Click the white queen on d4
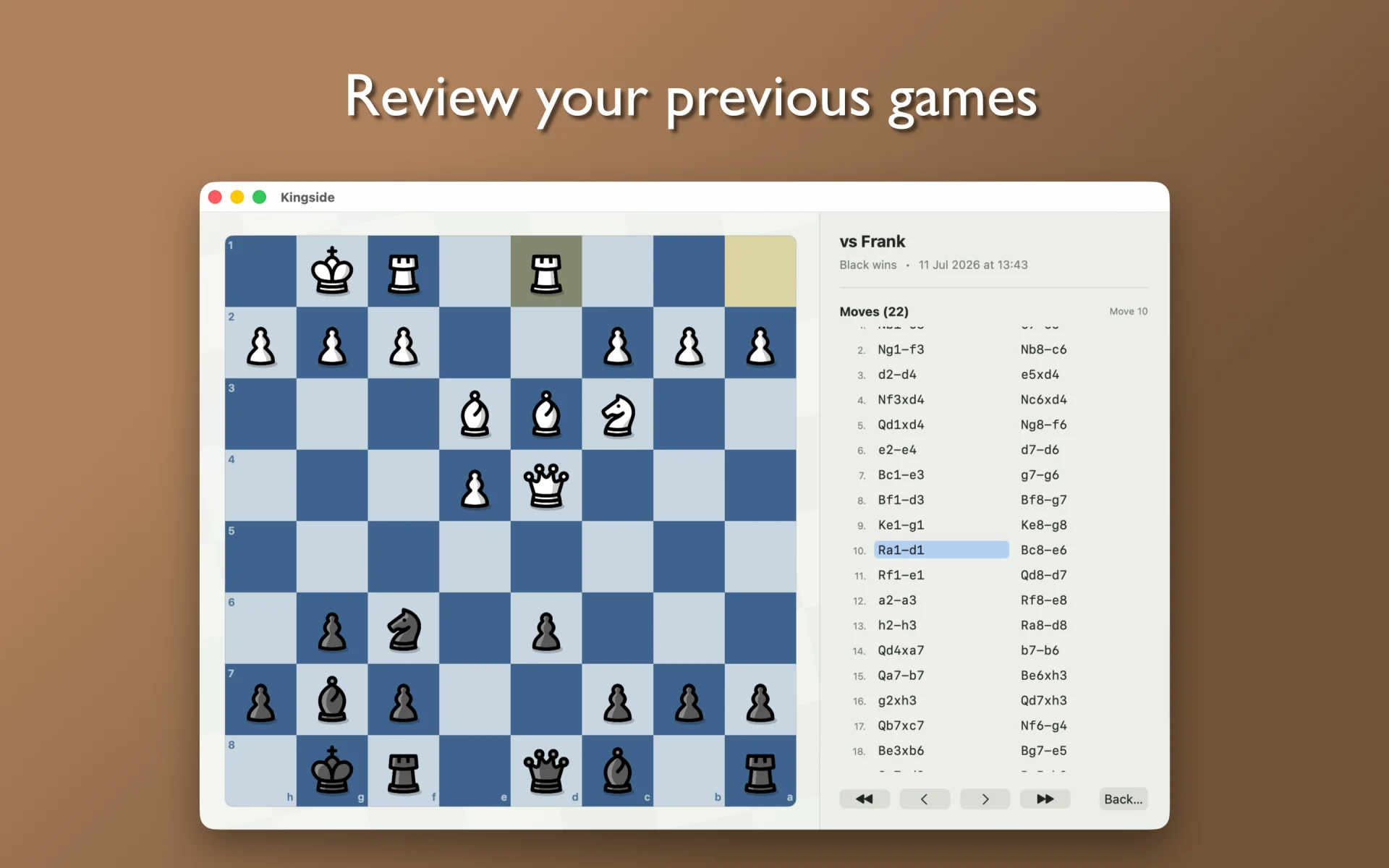 click(x=546, y=485)
